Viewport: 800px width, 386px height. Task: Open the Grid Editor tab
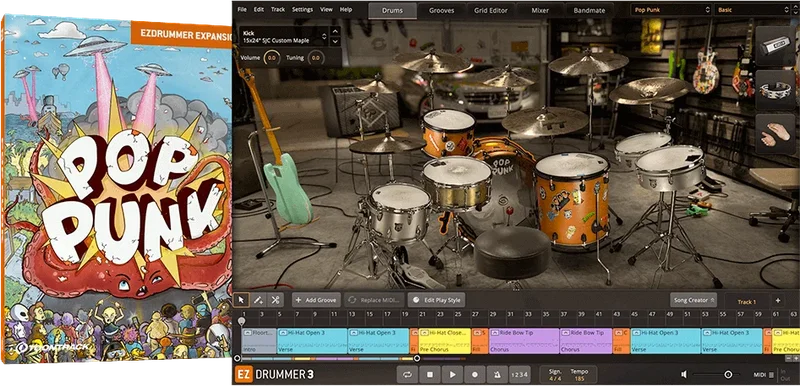point(491,10)
